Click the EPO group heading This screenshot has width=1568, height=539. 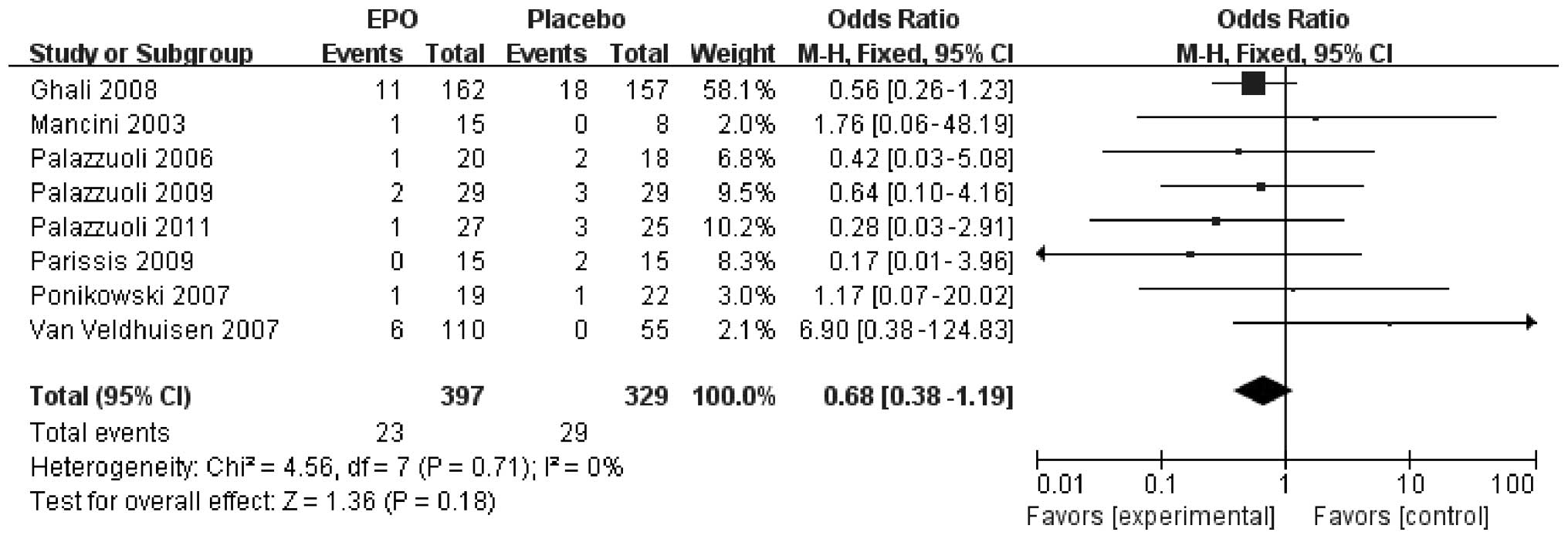click(392, 19)
